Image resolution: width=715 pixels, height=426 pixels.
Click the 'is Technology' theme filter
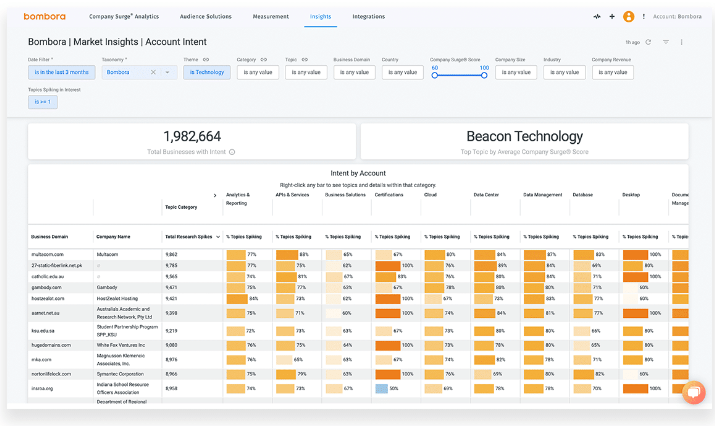pyautogui.click(x=207, y=72)
